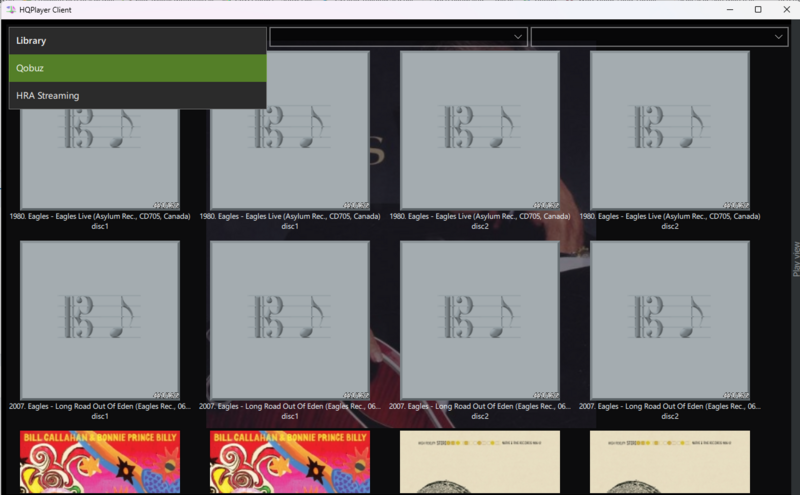Select the third Eagles Live album cover

pyautogui.click(x=479, y=131)
